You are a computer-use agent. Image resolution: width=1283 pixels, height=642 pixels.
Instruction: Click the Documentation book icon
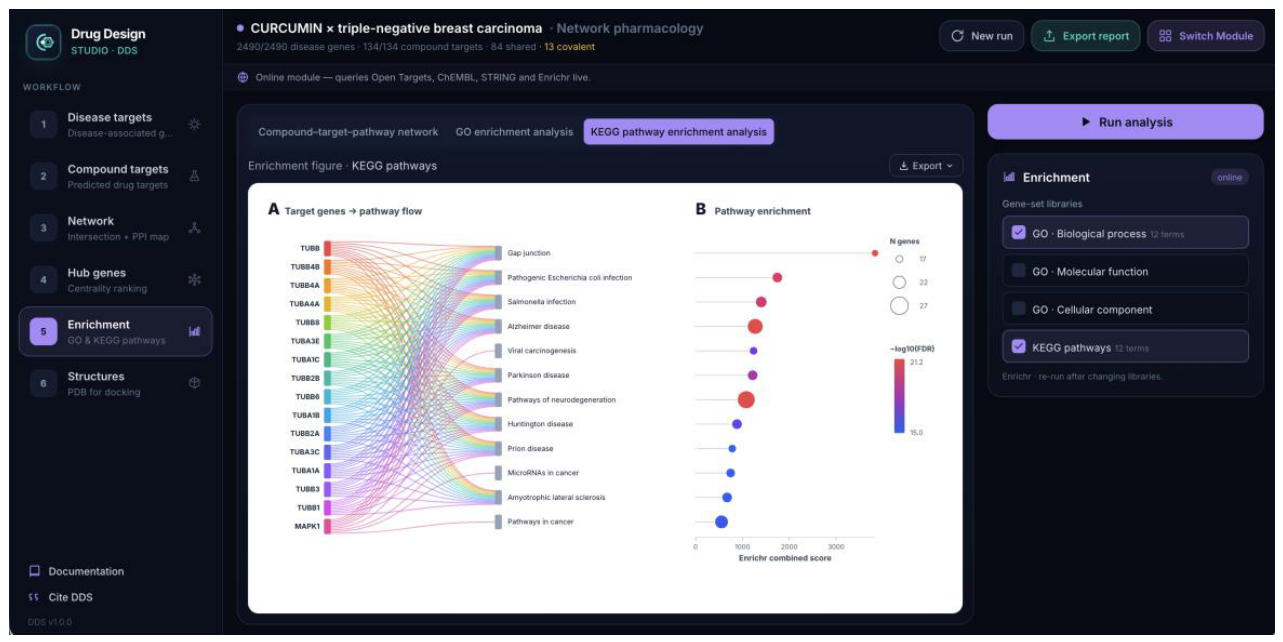tap(34, 571)
